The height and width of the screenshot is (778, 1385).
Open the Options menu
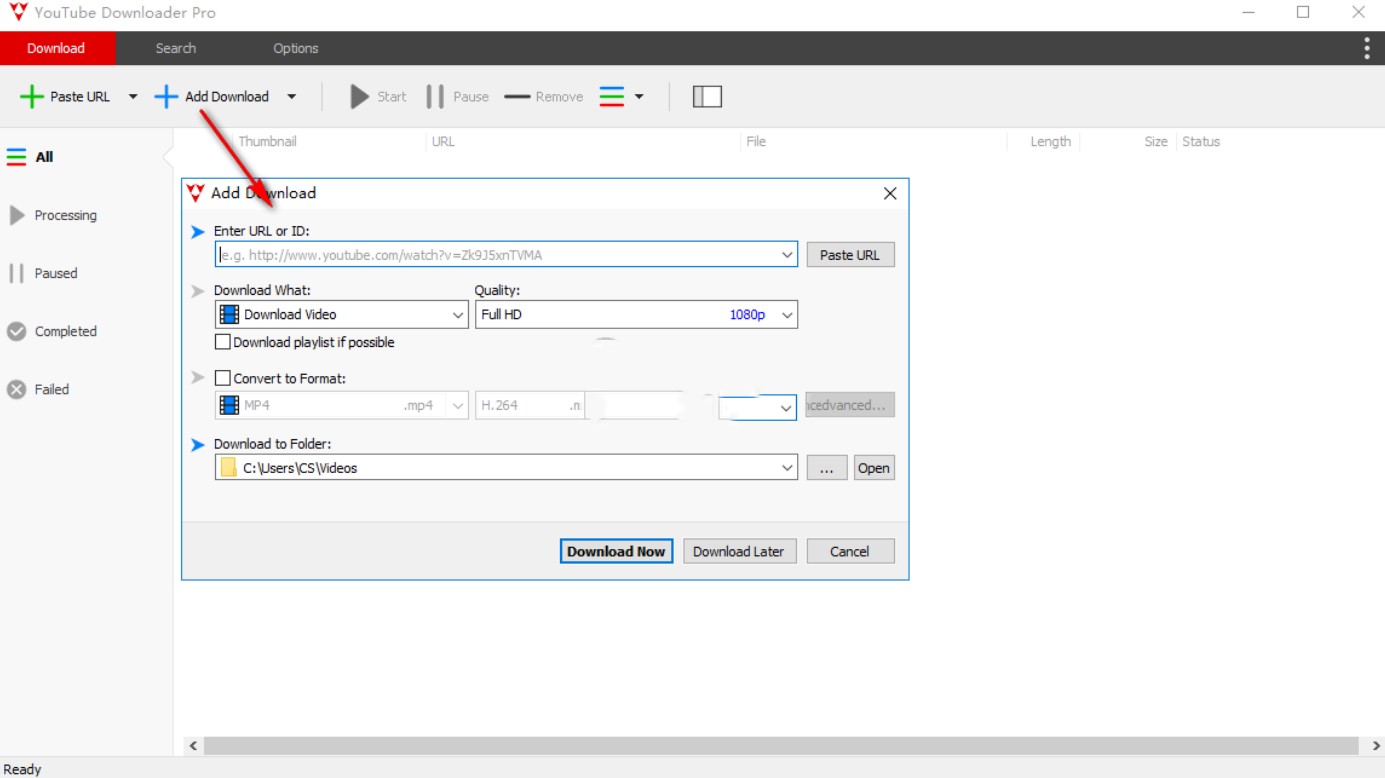click(295, 47)
